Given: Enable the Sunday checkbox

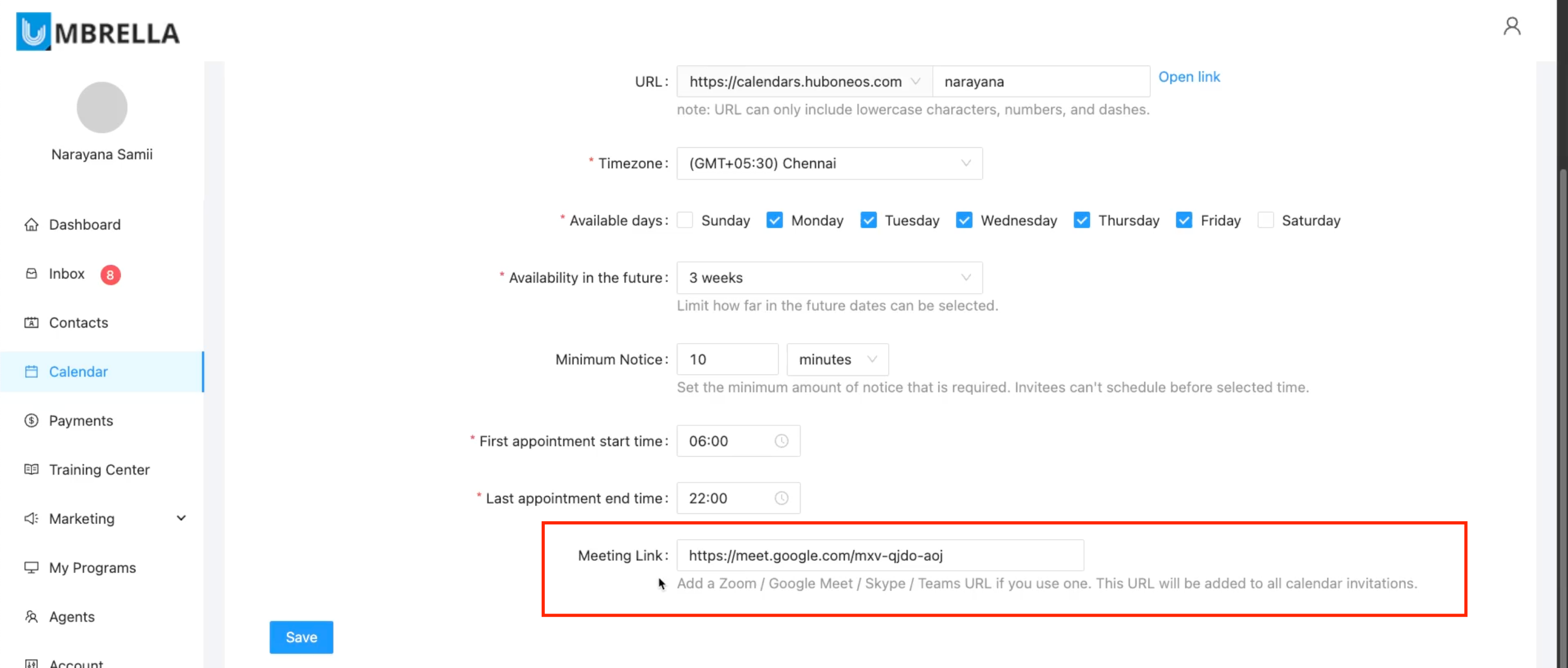Looking at the screenshot, I should tap(685, 220).
